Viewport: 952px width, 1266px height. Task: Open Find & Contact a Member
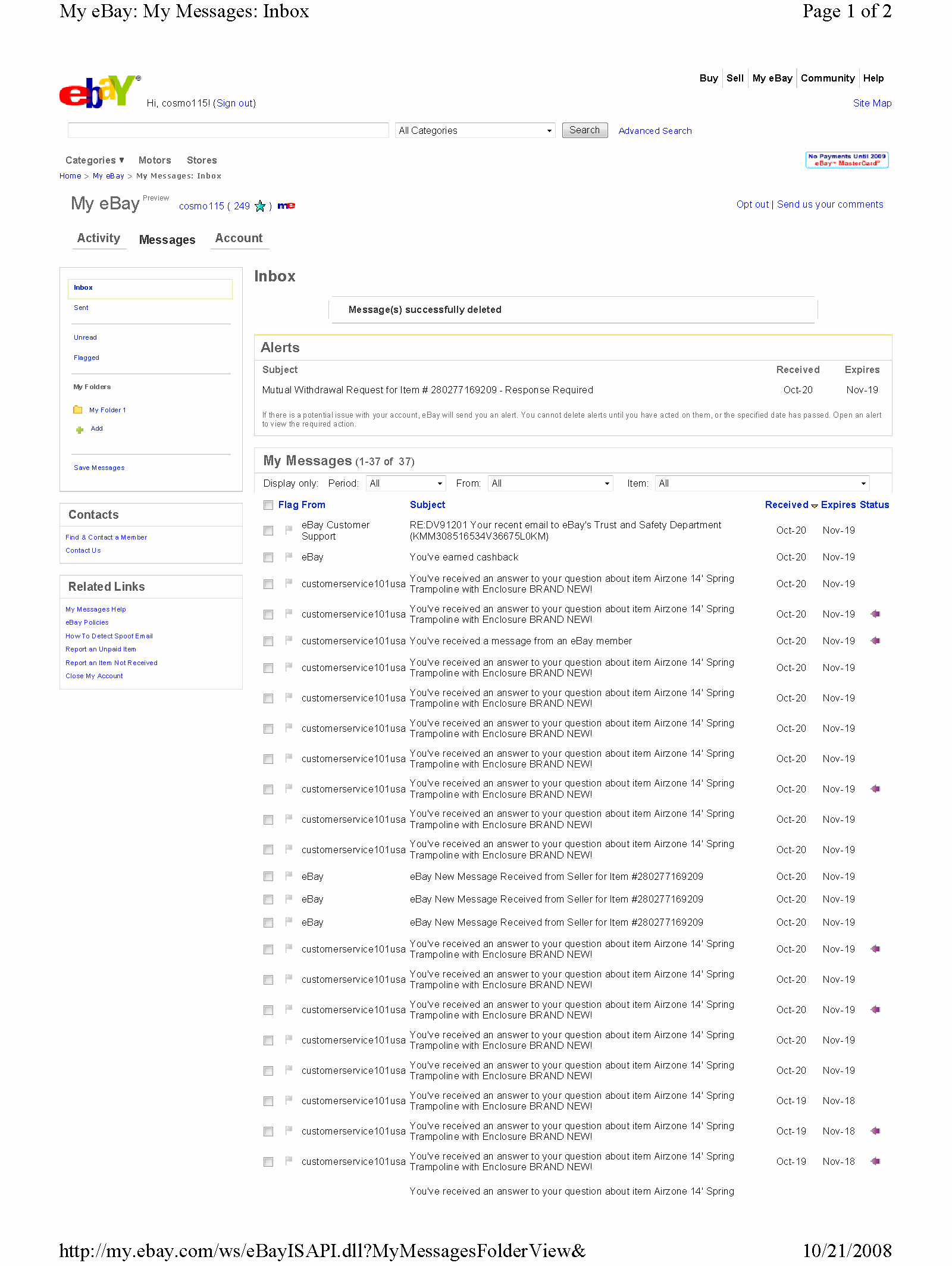tap(106, 538)
